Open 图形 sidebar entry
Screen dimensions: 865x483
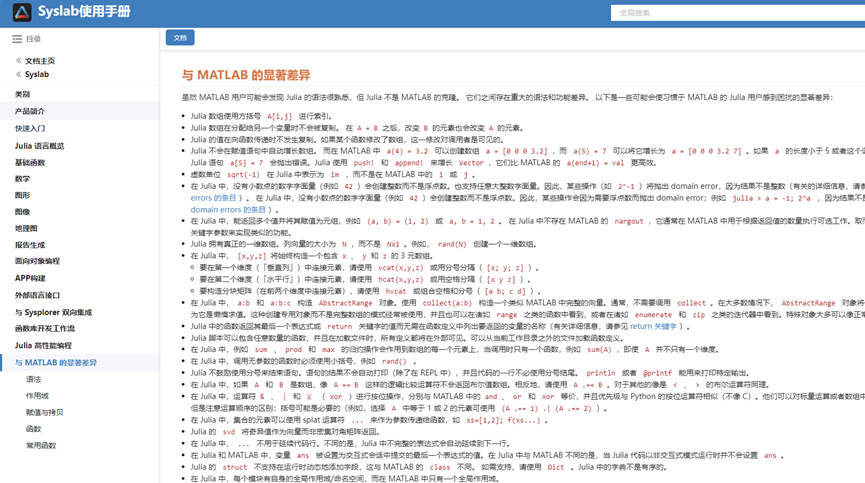22,195
